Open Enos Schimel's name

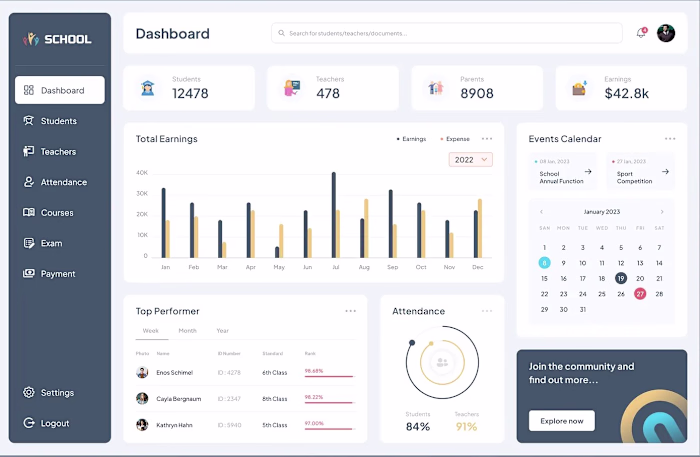(175, 373)
